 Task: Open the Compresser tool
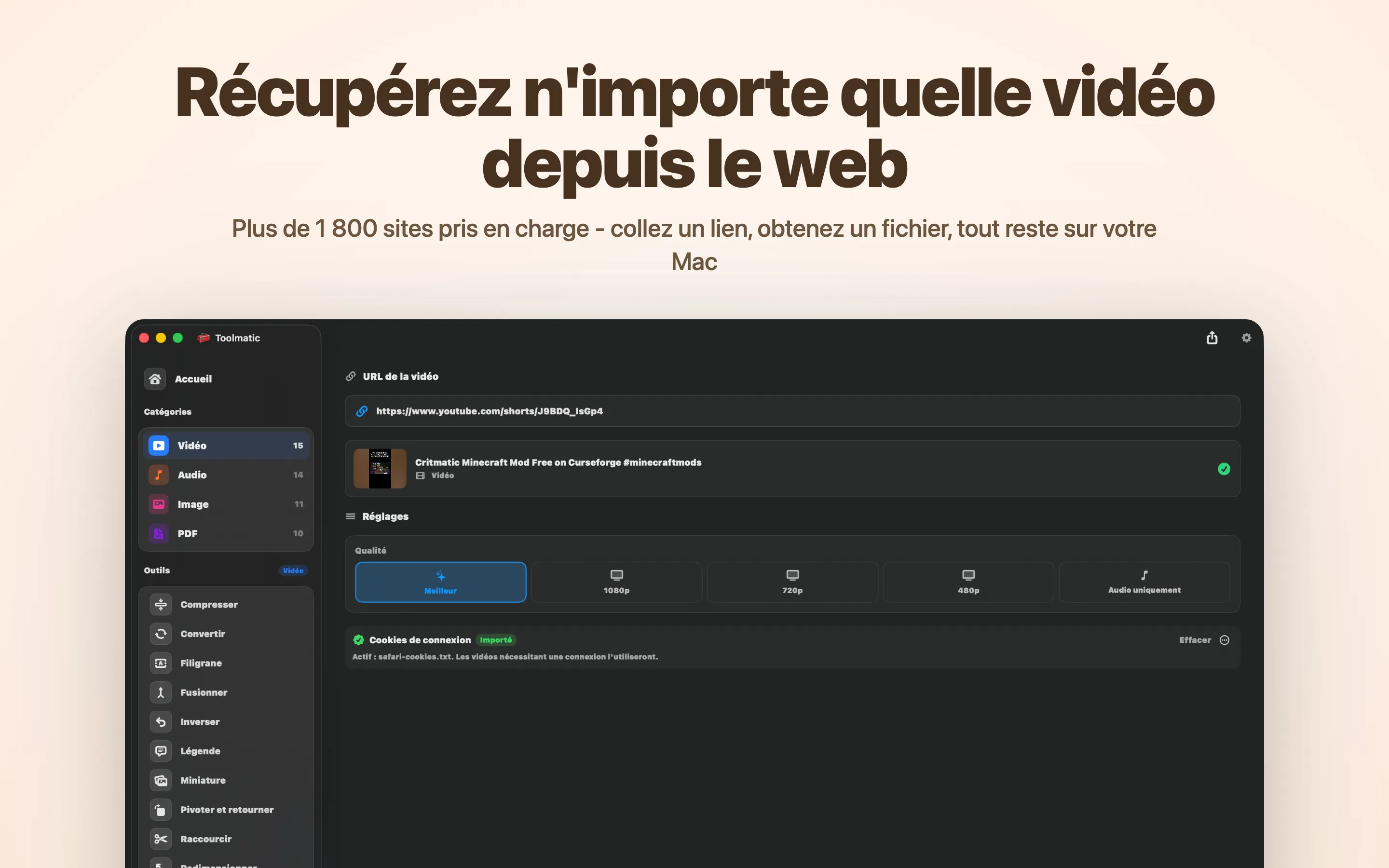click(x=226, y=605)
